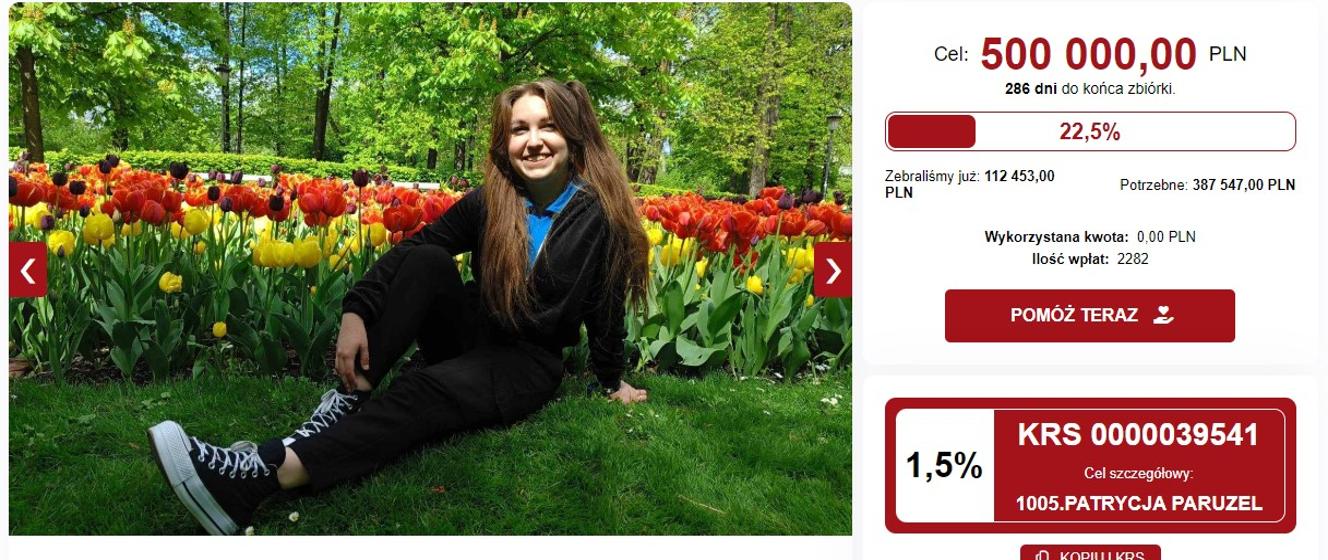The image size is (1328, 560).
Task: Click the KOPIUJ KRS button
Action: (x=1090, y=554)
